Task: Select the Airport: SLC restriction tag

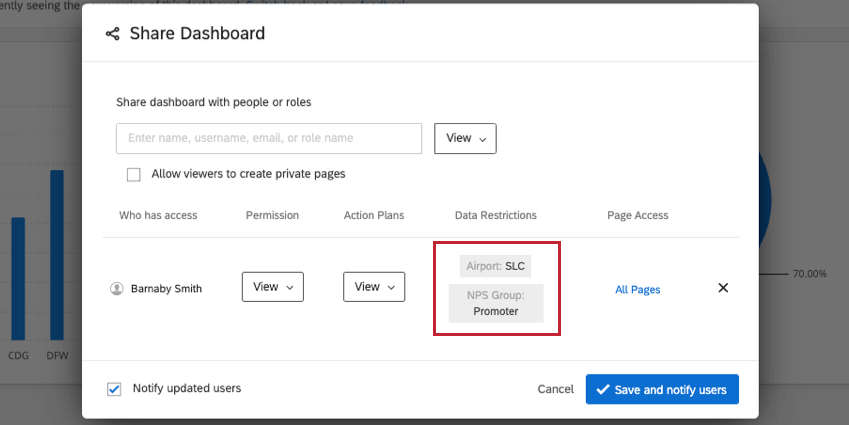Action: 495,266
